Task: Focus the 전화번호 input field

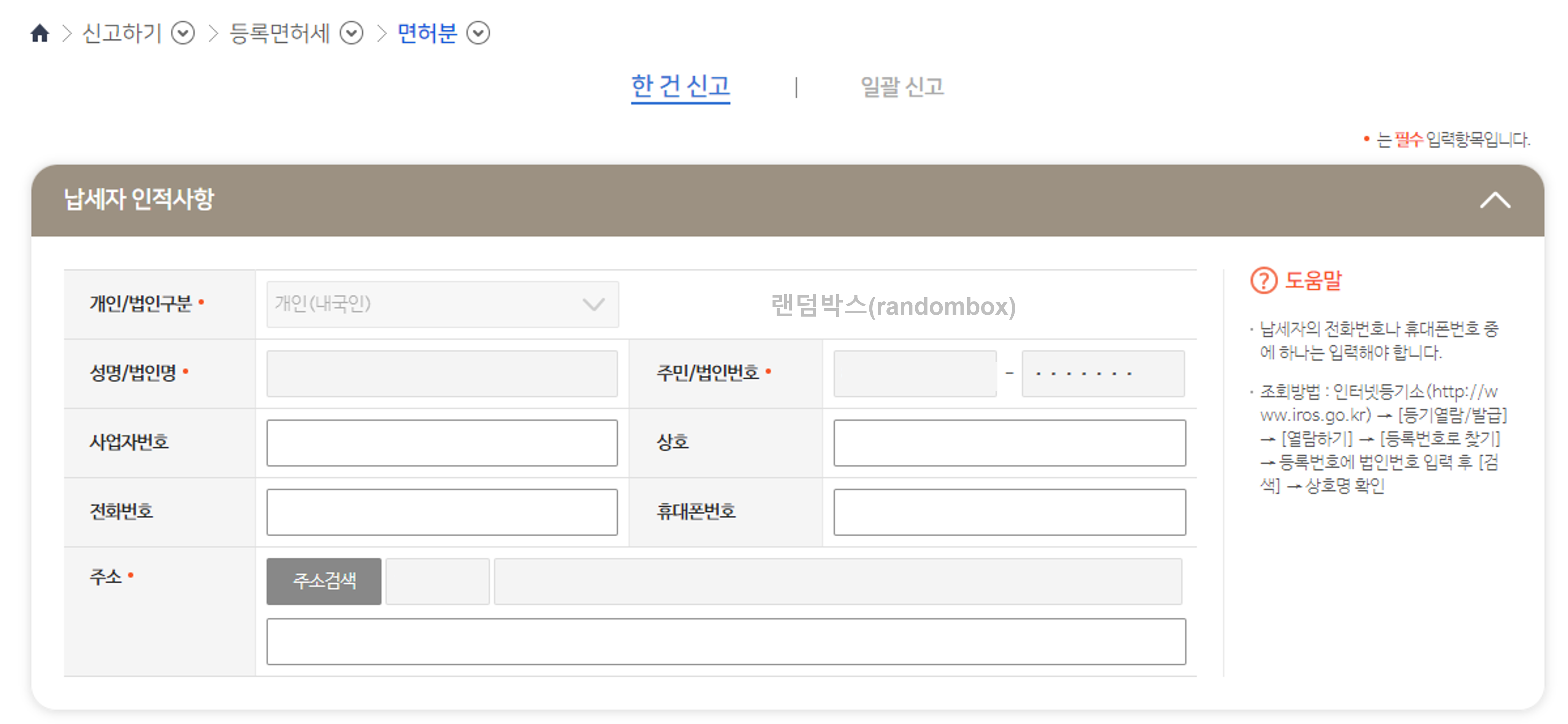Action: 442,512
